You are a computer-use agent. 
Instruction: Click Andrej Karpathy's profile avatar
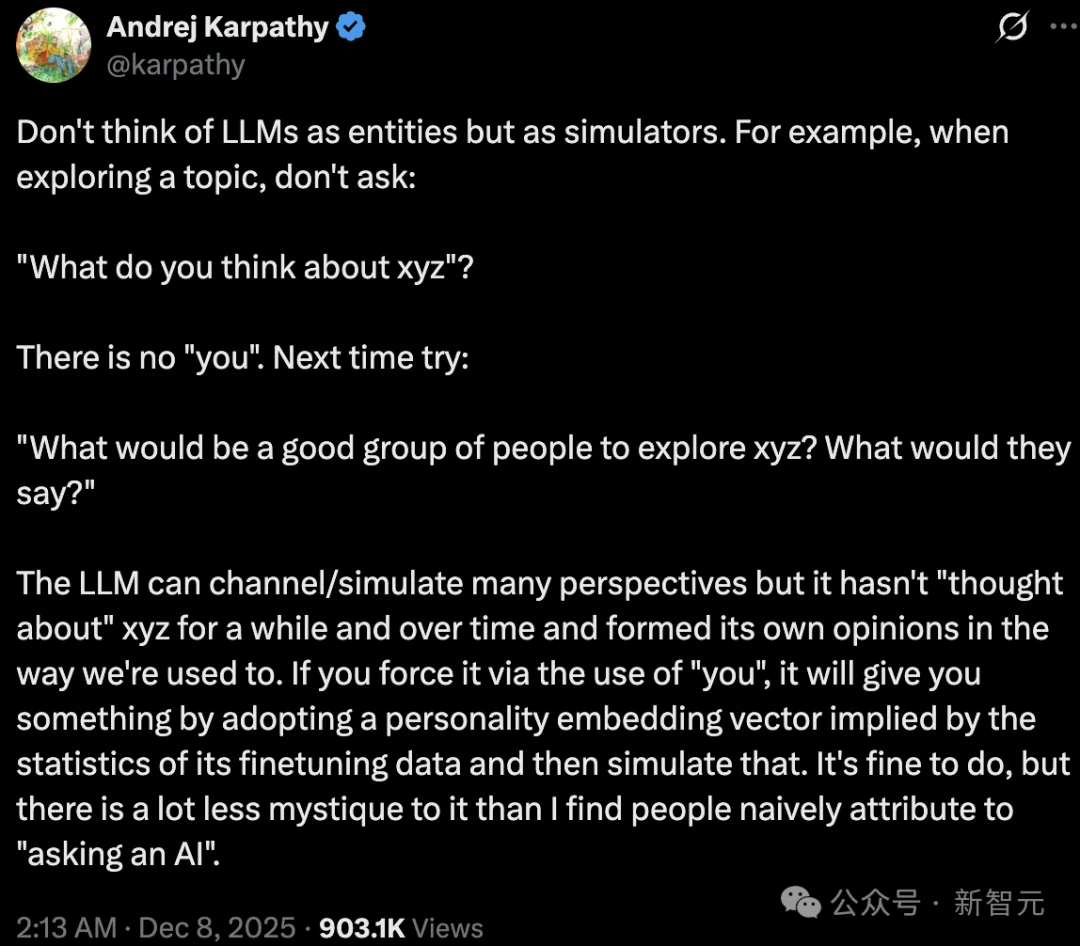tap(54, 45)
